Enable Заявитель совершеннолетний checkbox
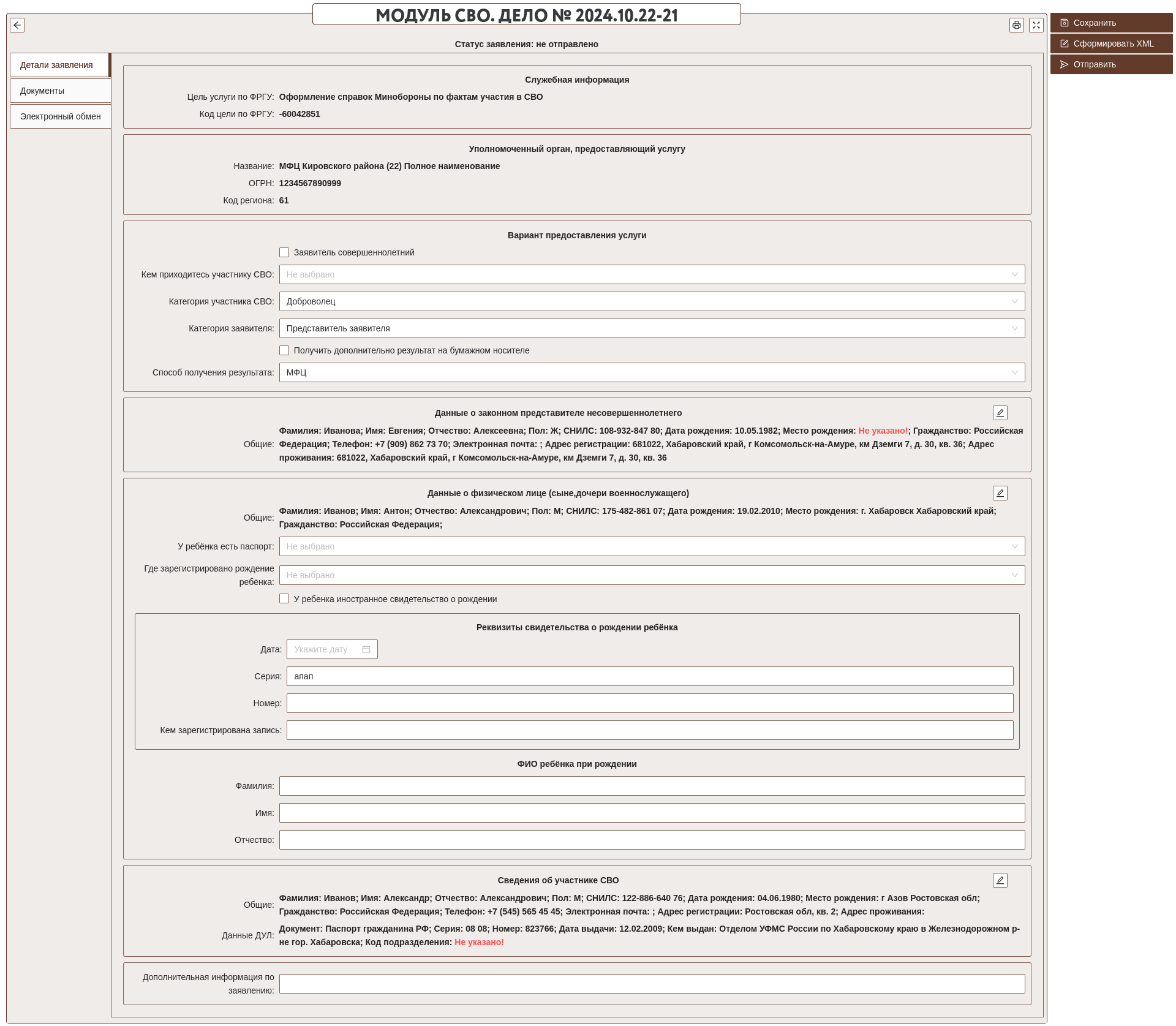Viewport: 1176px width, 1026px height. (x=284, y=252)
